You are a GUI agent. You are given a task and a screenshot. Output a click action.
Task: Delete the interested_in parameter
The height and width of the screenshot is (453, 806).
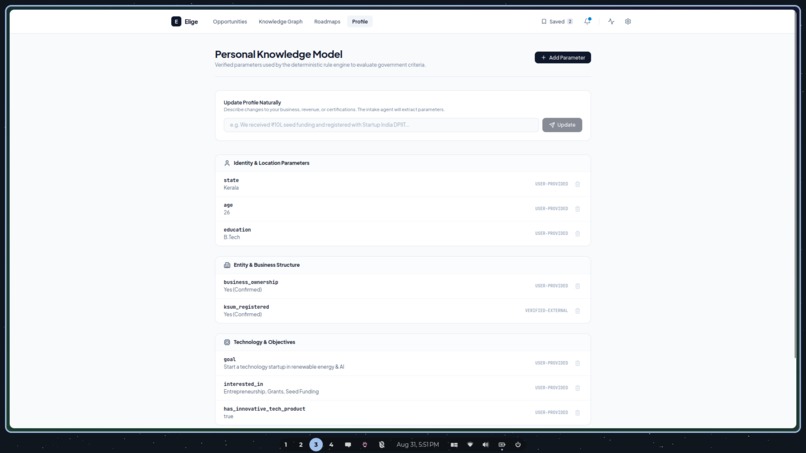click(x=577, y=388)
